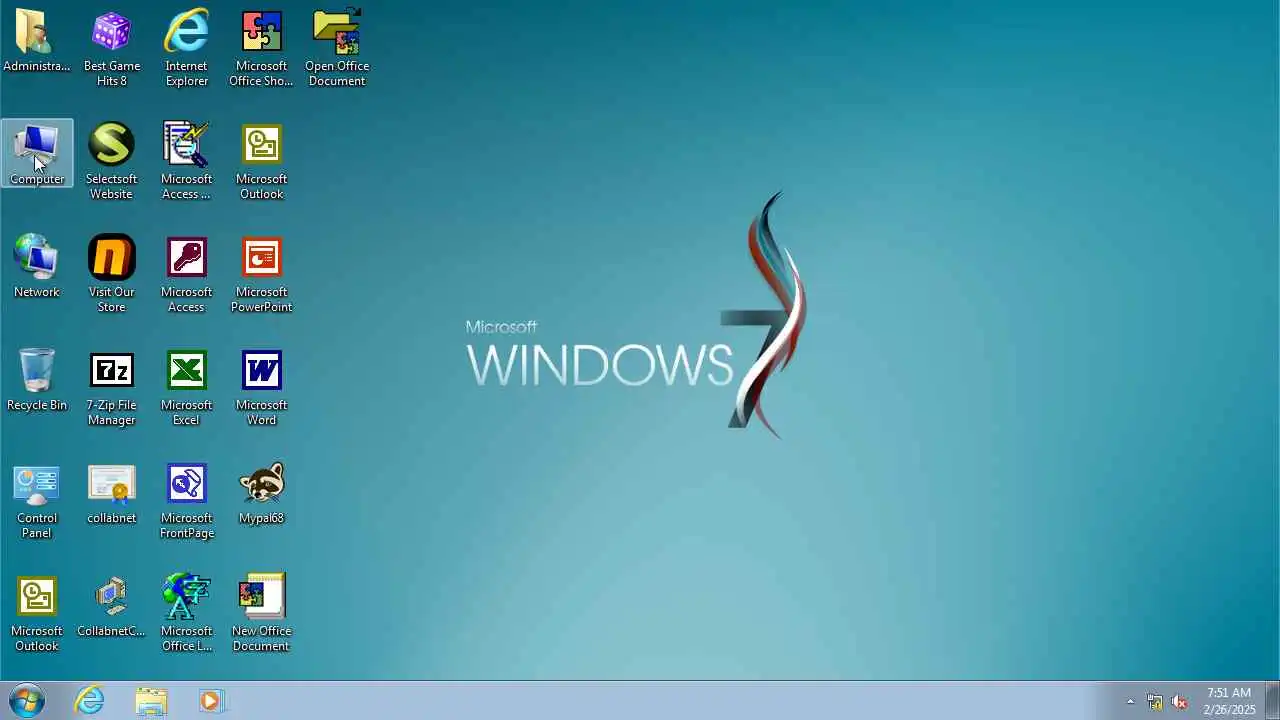Viewport: 1280px width, 720px height.
Task: Click the network status tray icon
Action: 1155,702
